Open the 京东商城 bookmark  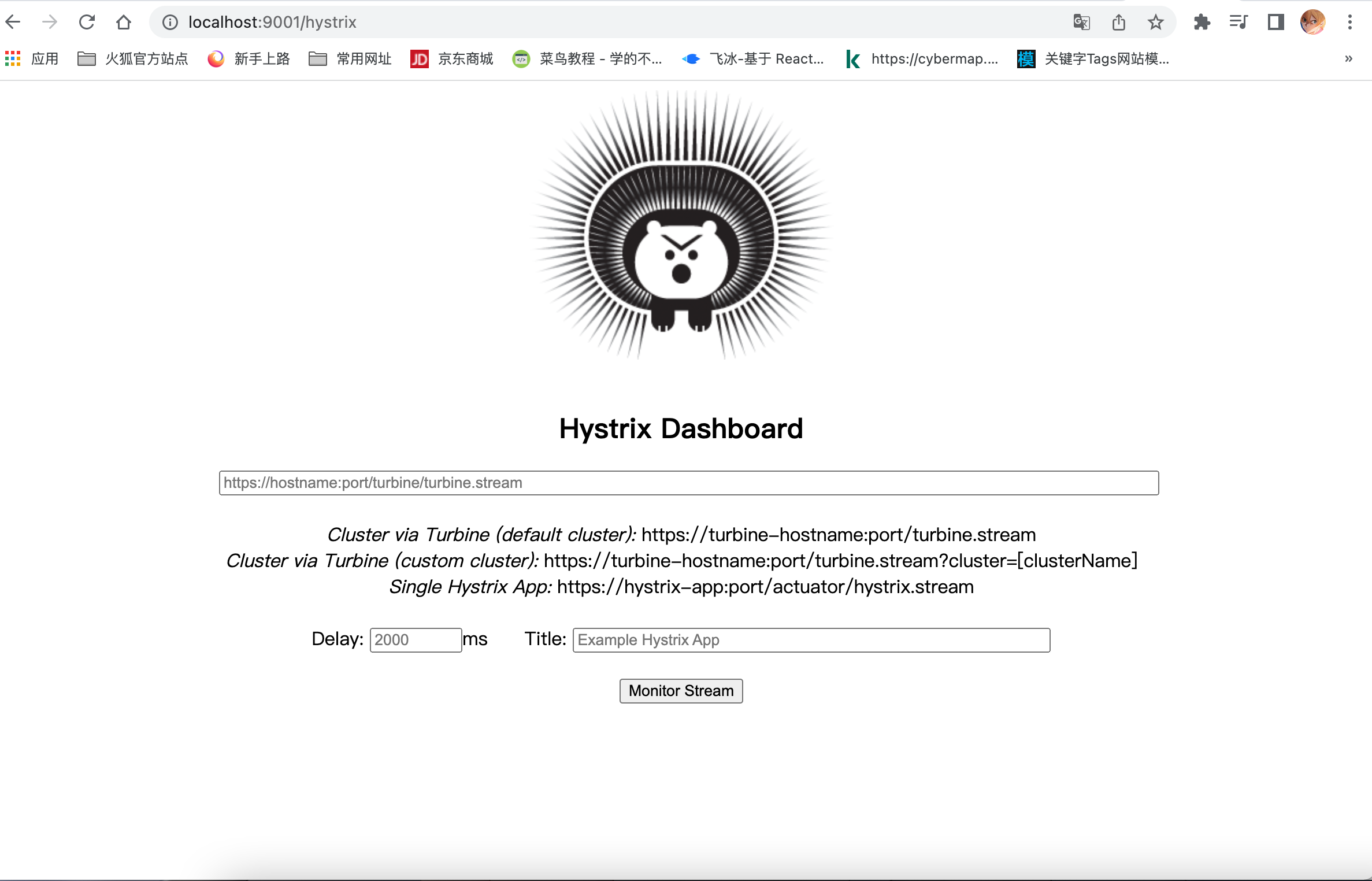[452, 58]
